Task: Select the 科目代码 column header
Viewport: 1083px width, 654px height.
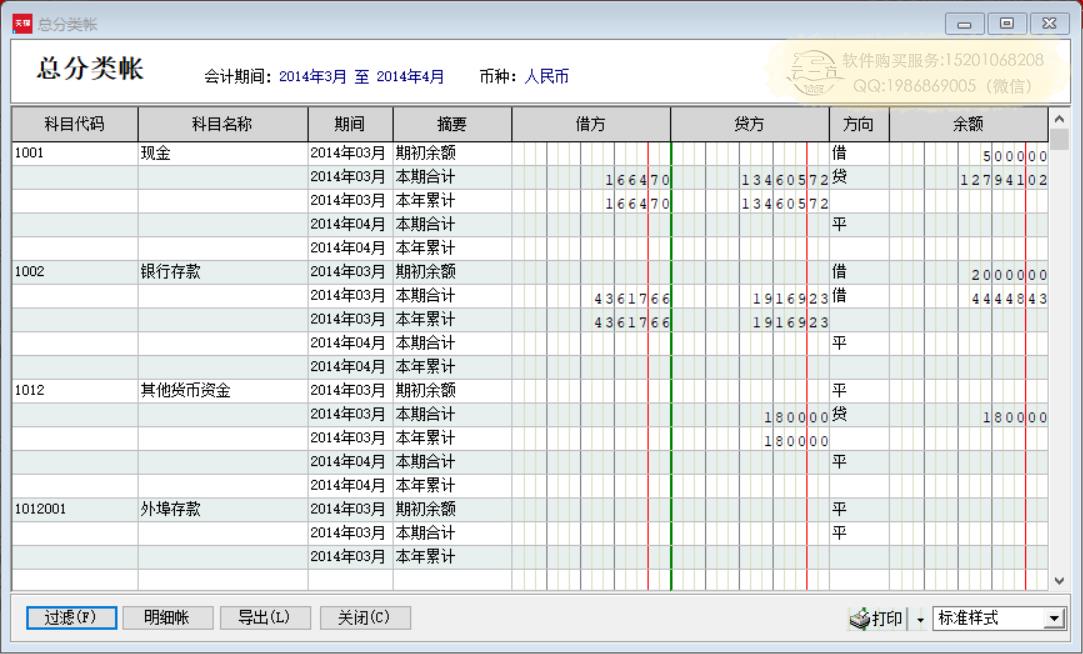Action: [x=75, y=124]
